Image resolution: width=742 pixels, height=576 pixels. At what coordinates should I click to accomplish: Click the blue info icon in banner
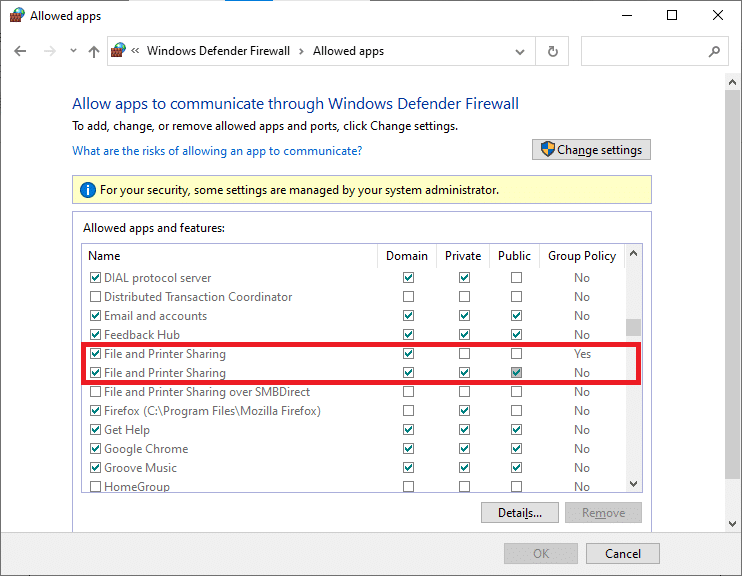pyautogui.click(x=87, y=190)
